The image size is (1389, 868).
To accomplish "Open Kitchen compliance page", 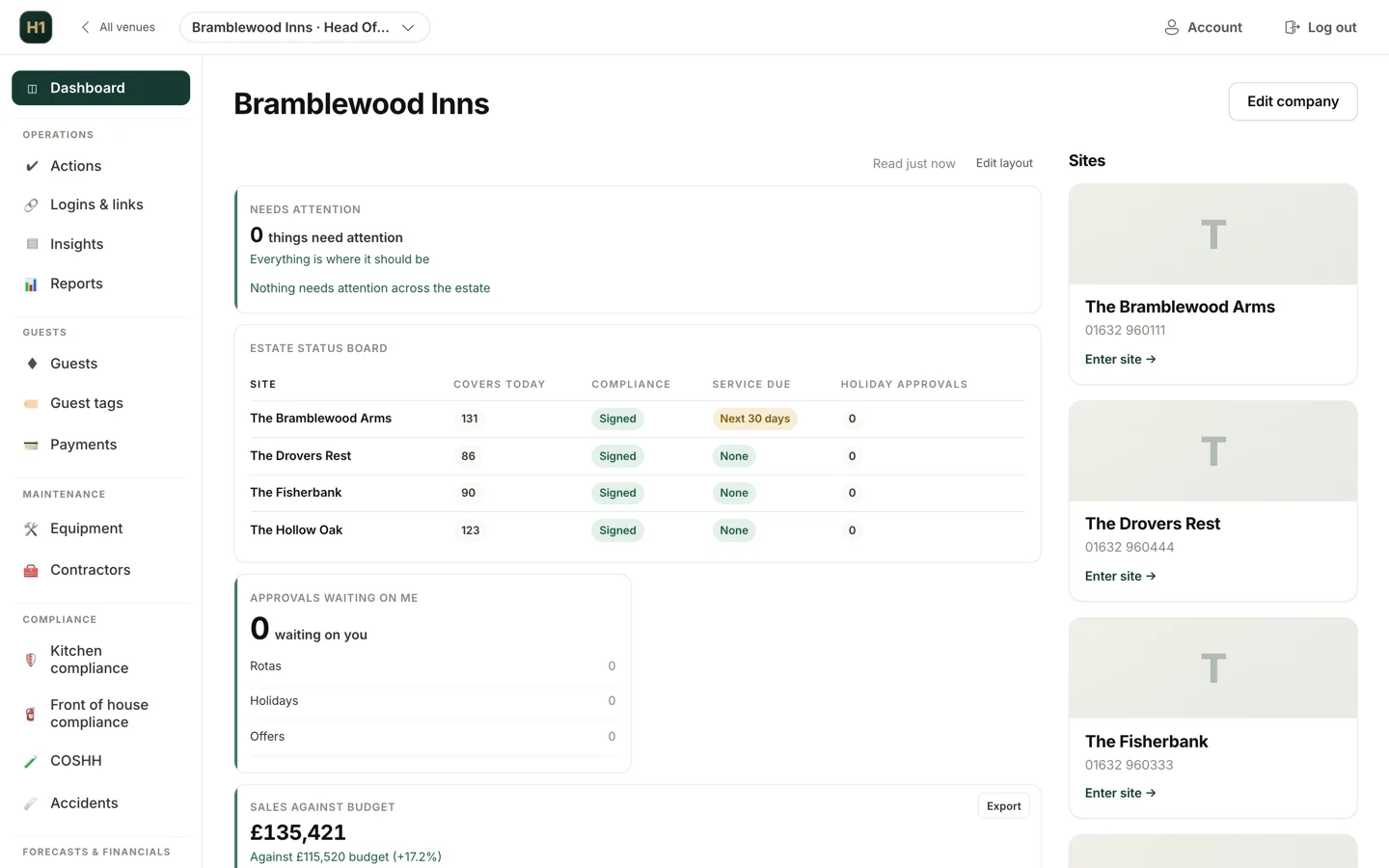I will (100, 660).
